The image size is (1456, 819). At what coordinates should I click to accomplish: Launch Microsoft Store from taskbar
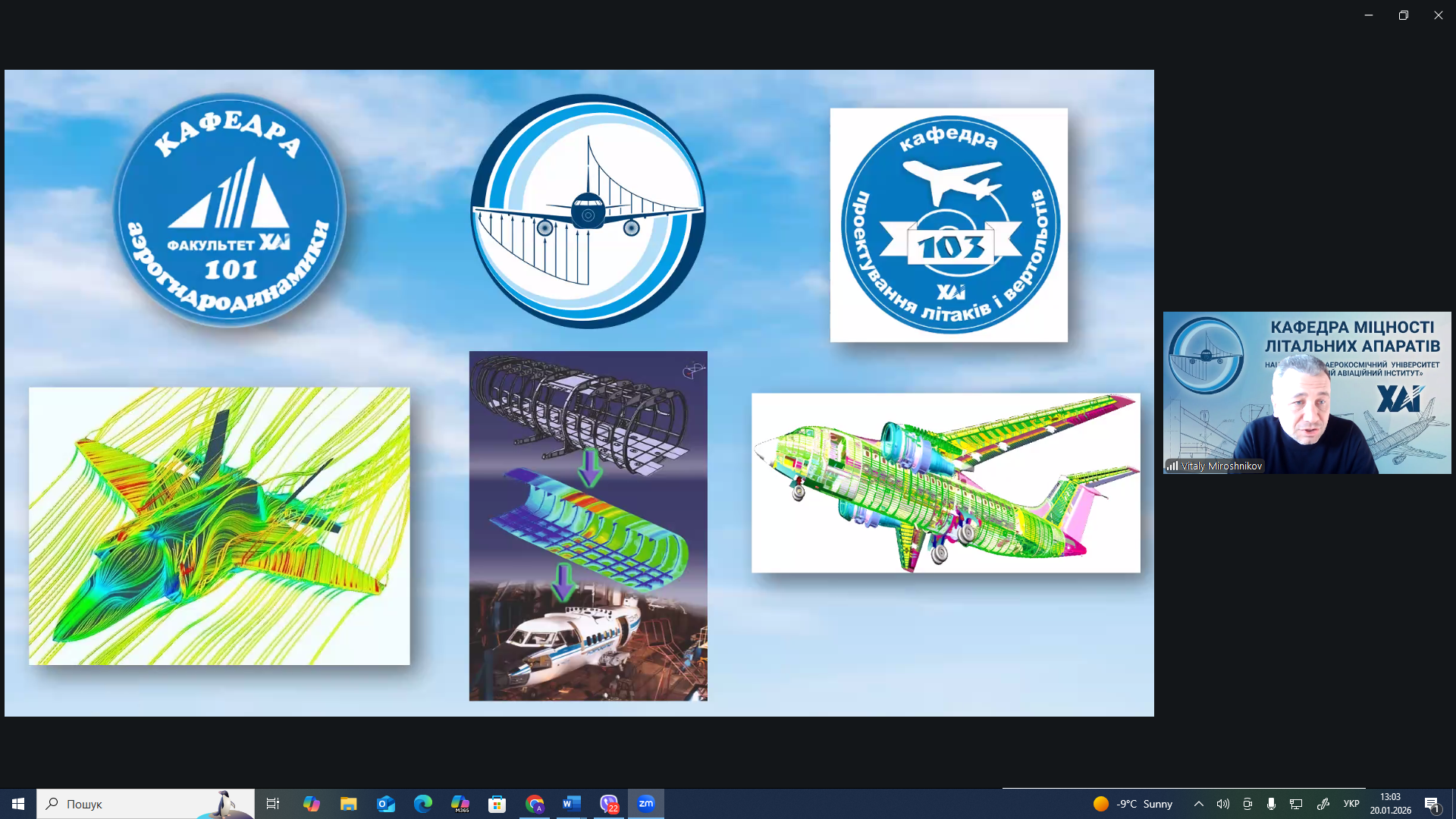tap(497, 804)
